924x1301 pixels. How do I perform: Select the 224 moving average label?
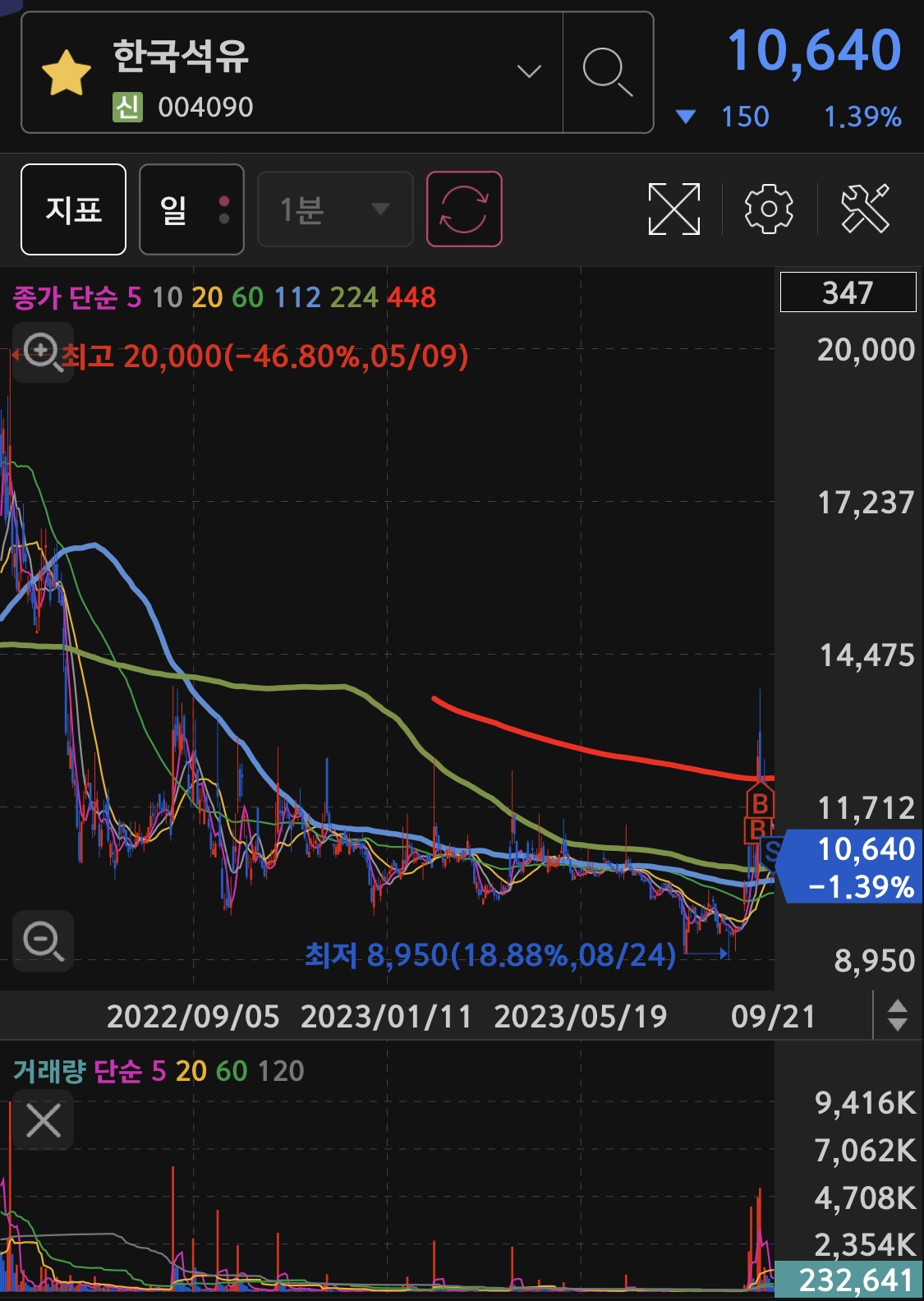pos(354,297)
